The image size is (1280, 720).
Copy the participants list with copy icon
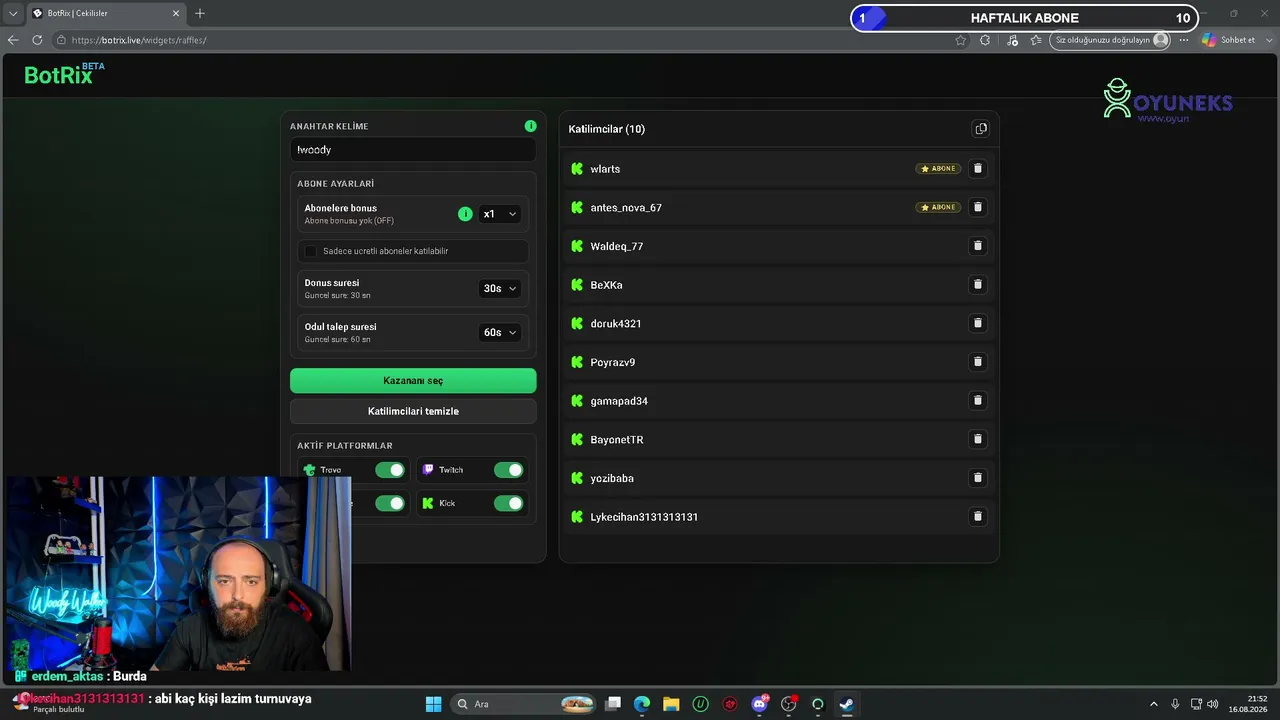980,129
